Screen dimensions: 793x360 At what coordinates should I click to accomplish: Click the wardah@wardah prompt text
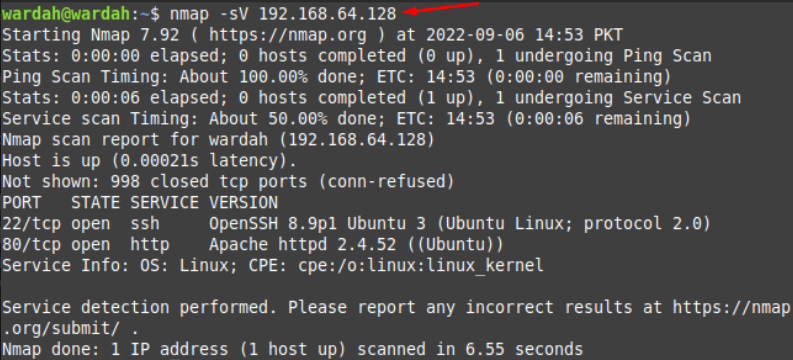pyautogui.click(x=67, y=14)
